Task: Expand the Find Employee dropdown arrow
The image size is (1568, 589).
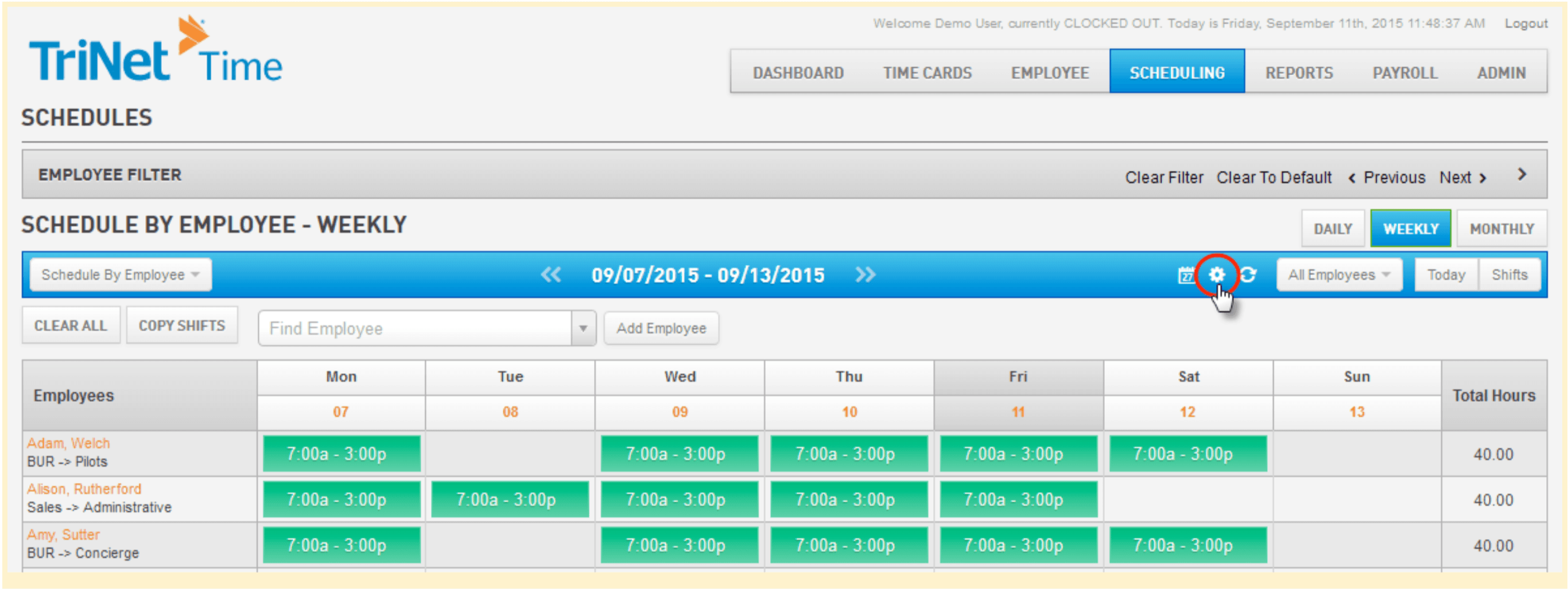Action: tap(583, 328)
